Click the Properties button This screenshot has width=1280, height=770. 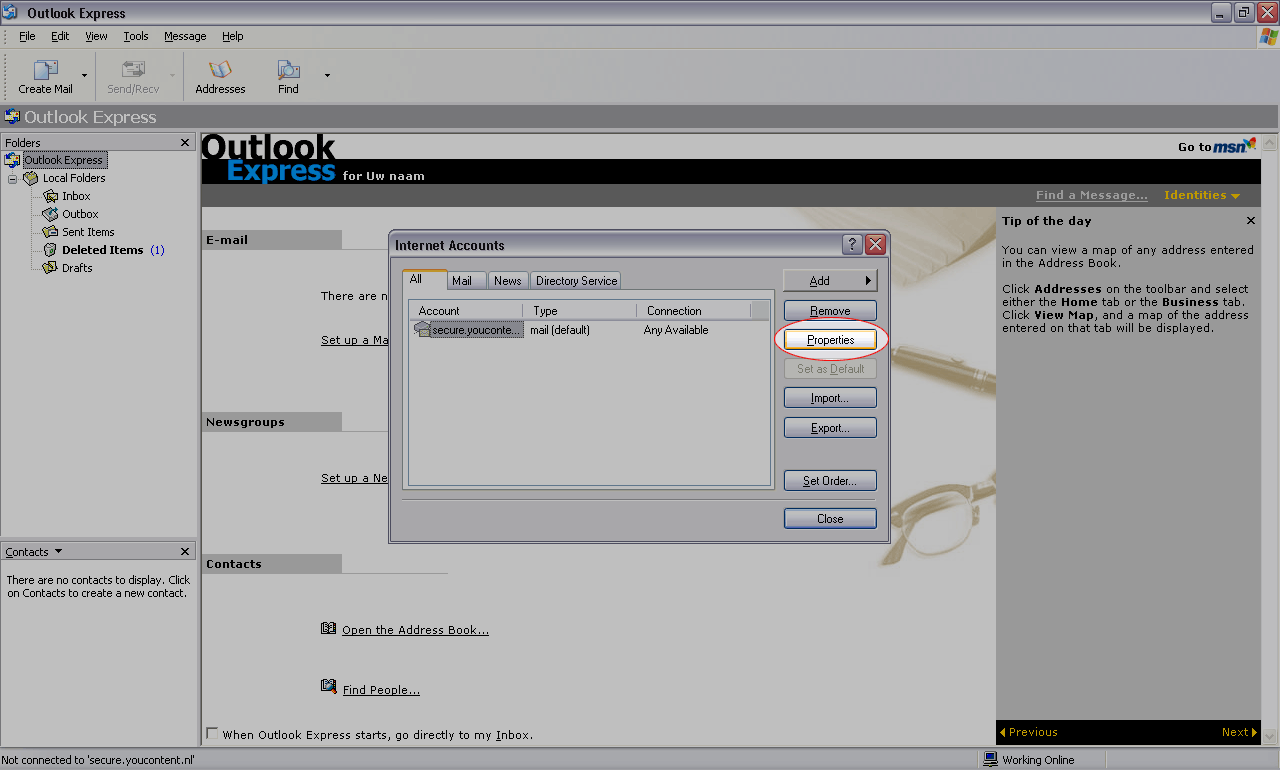[x=830, y=340]
